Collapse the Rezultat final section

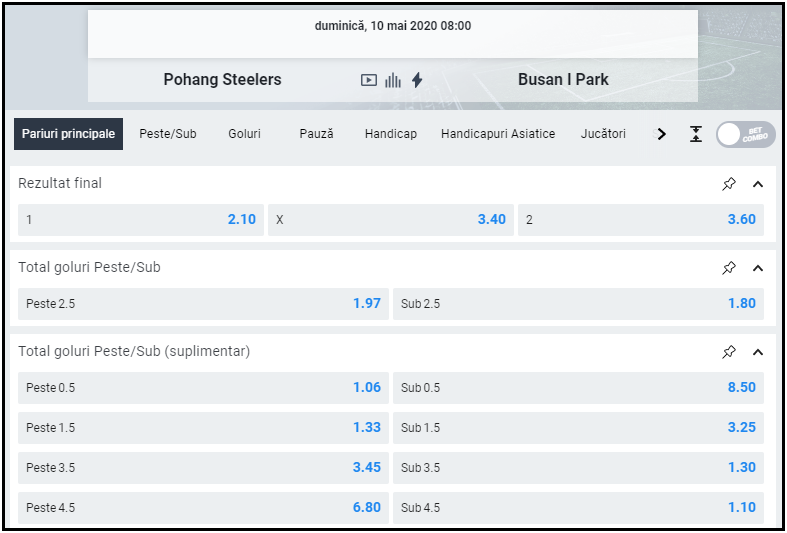[757, 184]
